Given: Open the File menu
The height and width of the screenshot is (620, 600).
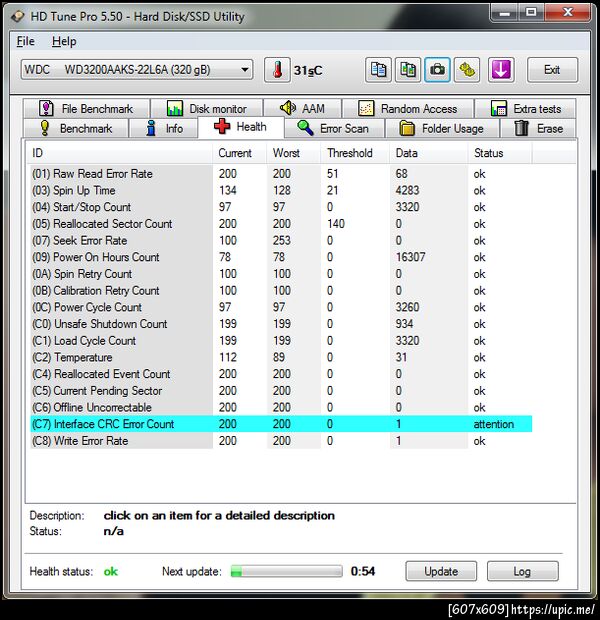Looking at the screenshot, I should click(x=25, y=41).
